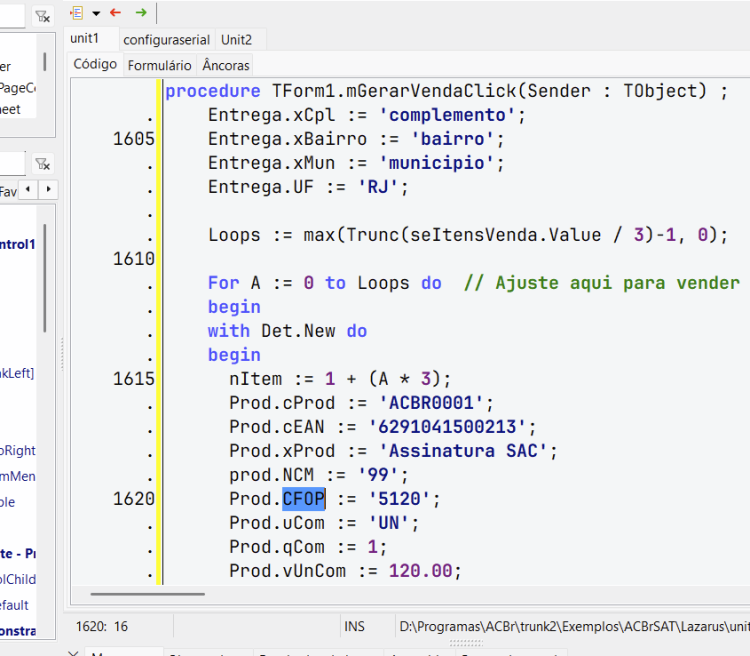The height and width of the screenshot is (656, 750).
Task: Open the jump history dropdown arrow
Action: (x=96, y=13)
